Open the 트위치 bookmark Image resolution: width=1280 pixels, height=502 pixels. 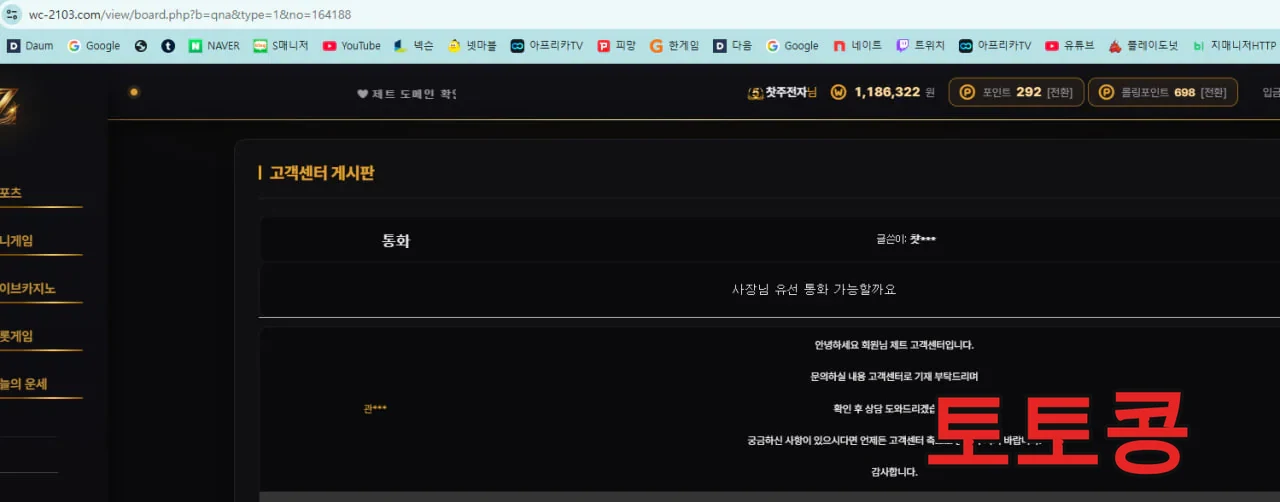coord(921,45)
